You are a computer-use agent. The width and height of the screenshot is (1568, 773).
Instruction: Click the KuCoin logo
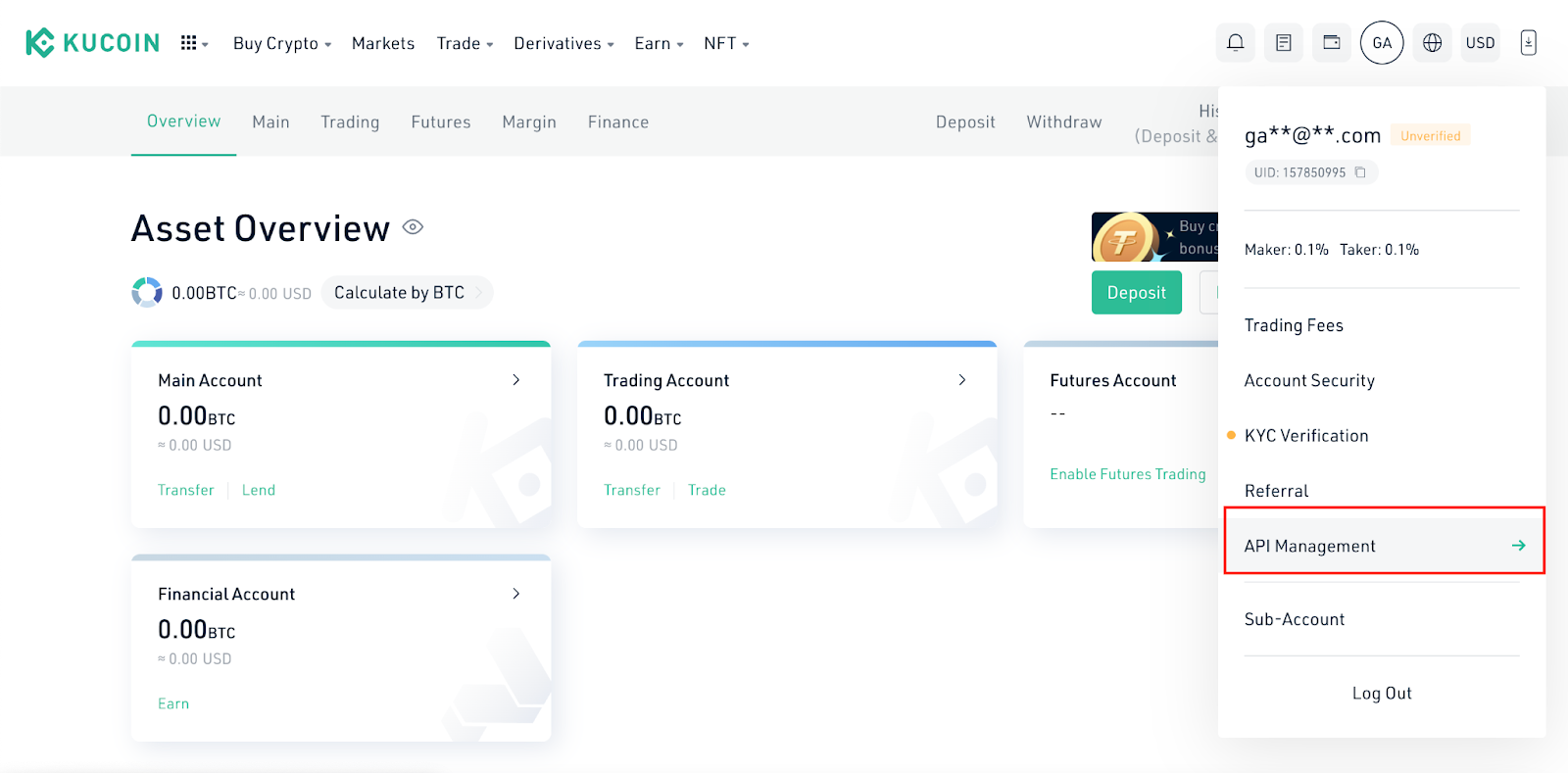tap(93, 43)
